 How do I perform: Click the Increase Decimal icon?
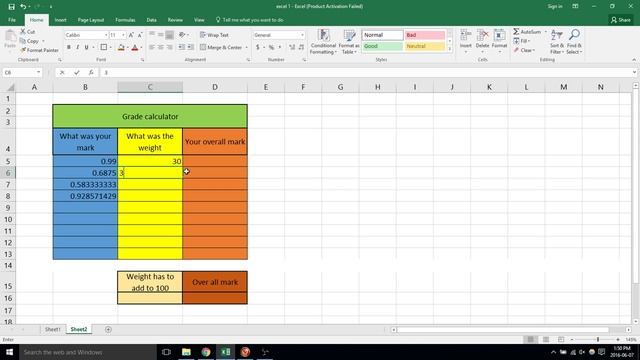[x=292, y=47]
